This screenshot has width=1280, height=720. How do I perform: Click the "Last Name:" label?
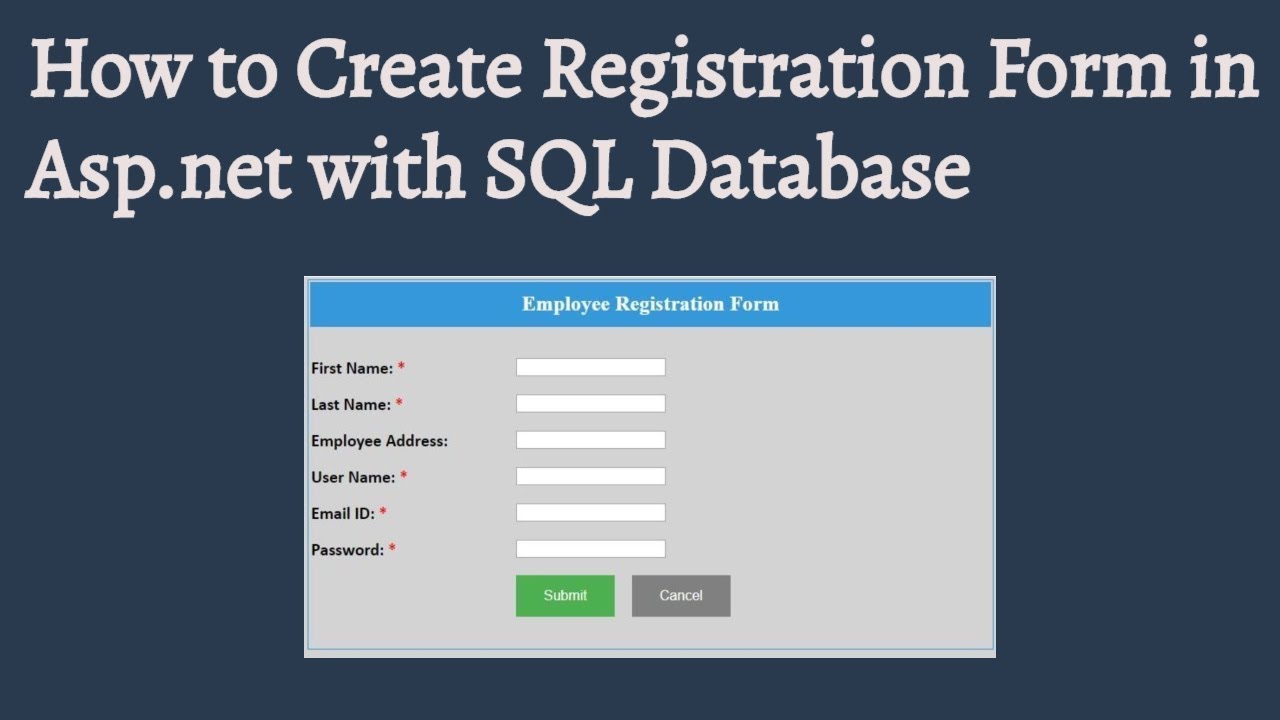coord(351,405)
